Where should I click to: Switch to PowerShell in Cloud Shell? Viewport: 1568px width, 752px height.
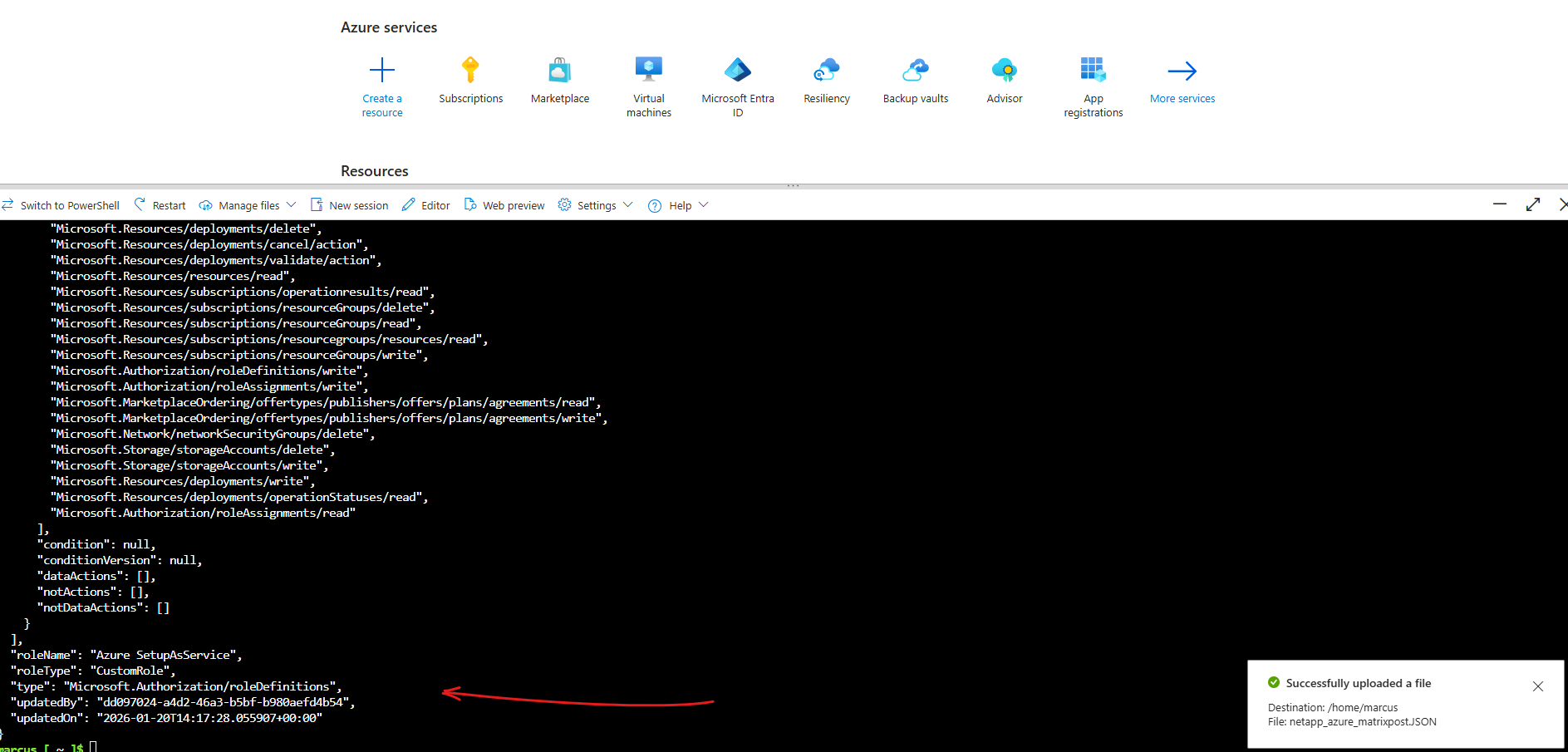pos(61,205)
